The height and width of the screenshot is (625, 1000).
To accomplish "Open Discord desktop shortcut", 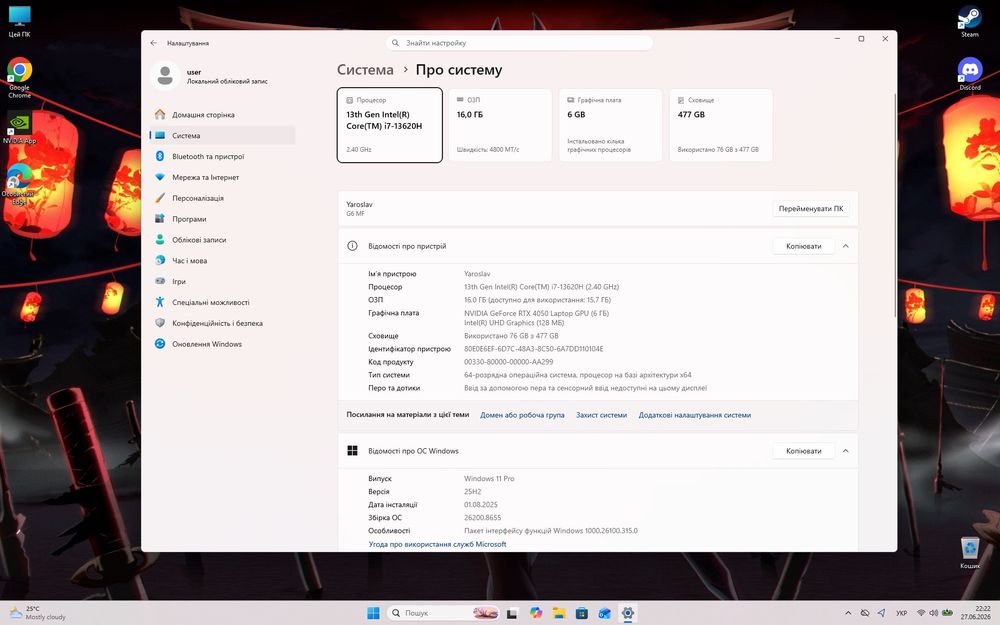I will (x=970, y=74).
